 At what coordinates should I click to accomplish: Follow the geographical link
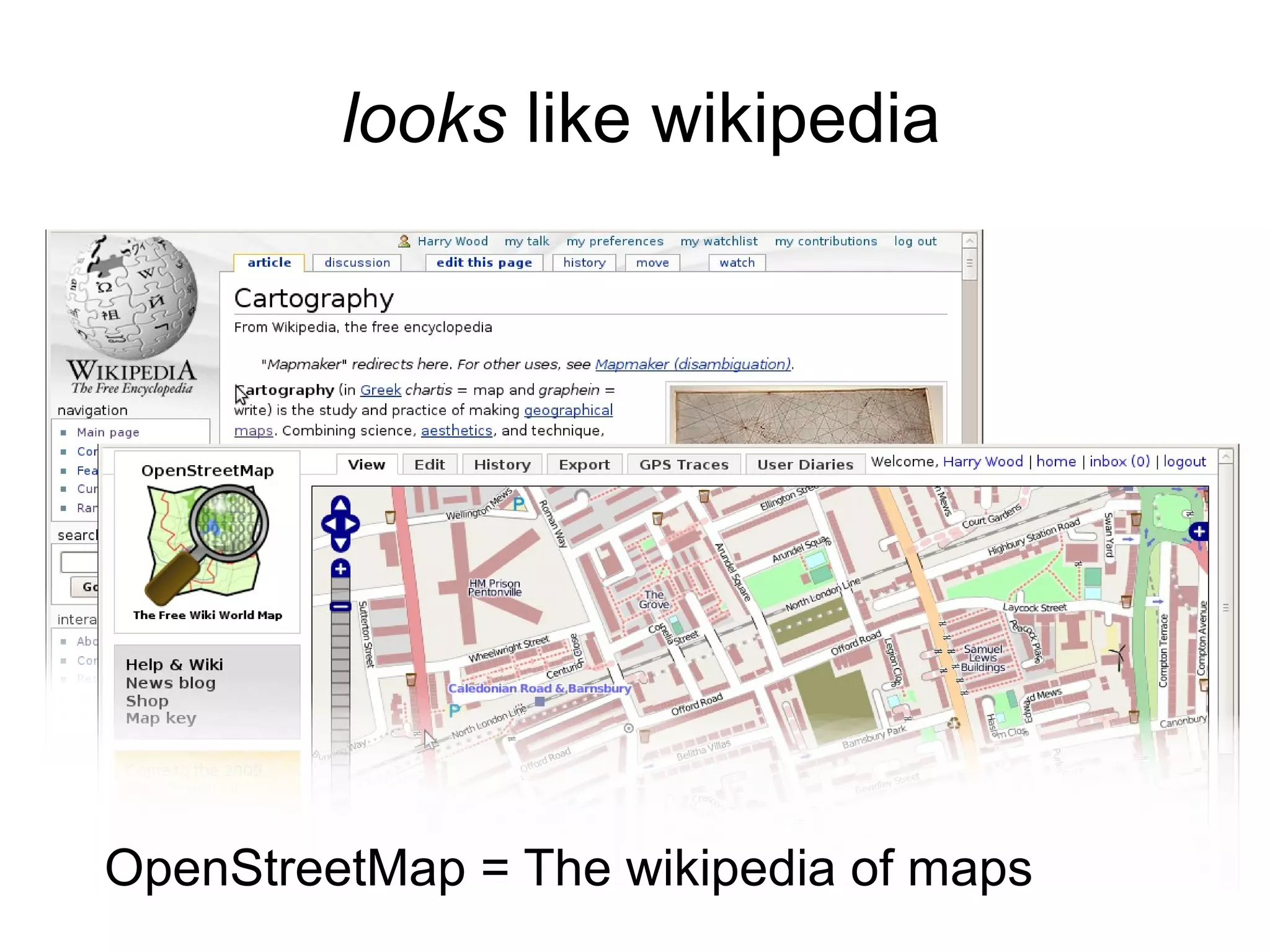click(x=568, y=411)
